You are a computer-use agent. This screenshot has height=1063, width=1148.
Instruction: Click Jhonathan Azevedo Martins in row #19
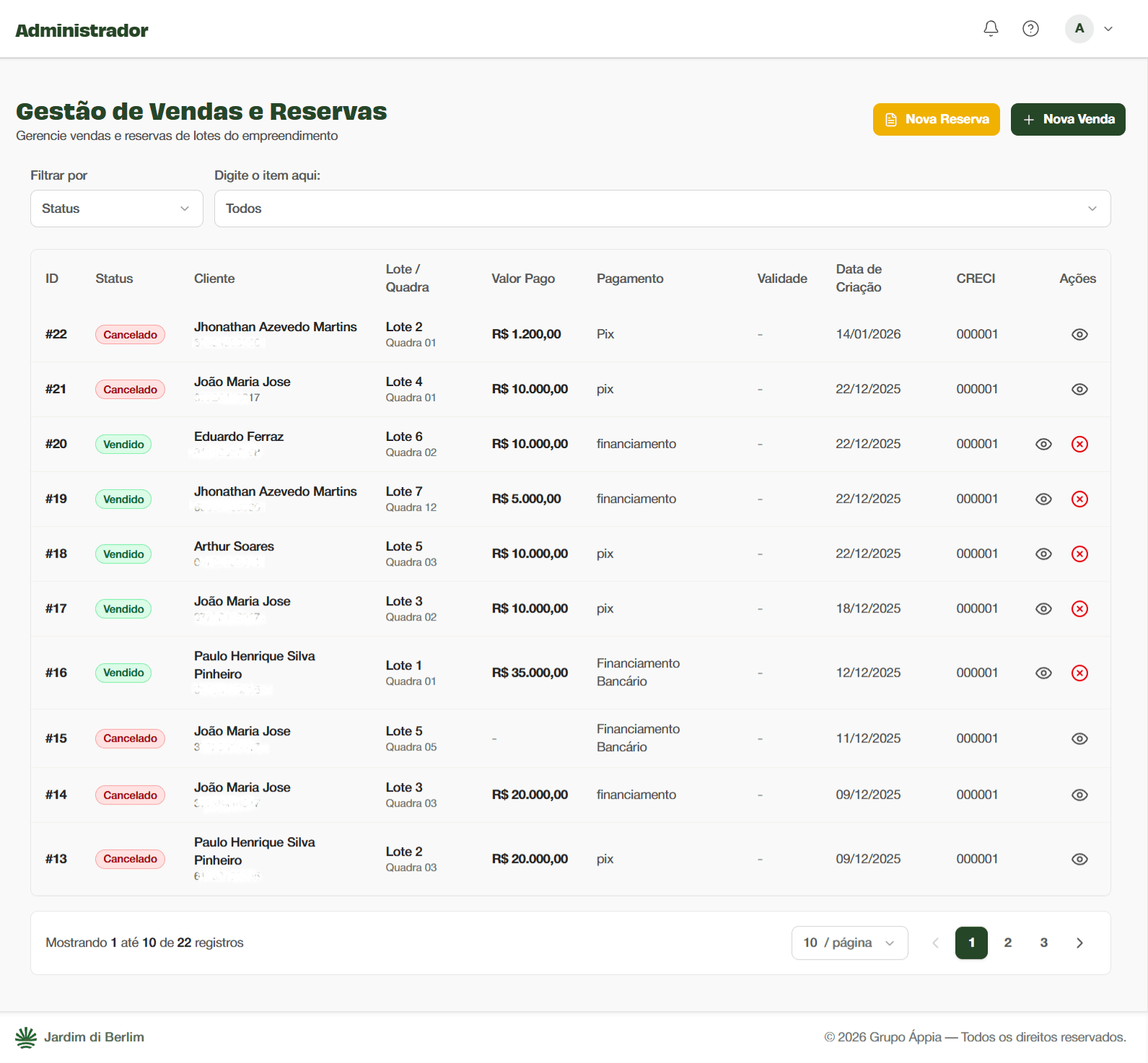point(276,491)
